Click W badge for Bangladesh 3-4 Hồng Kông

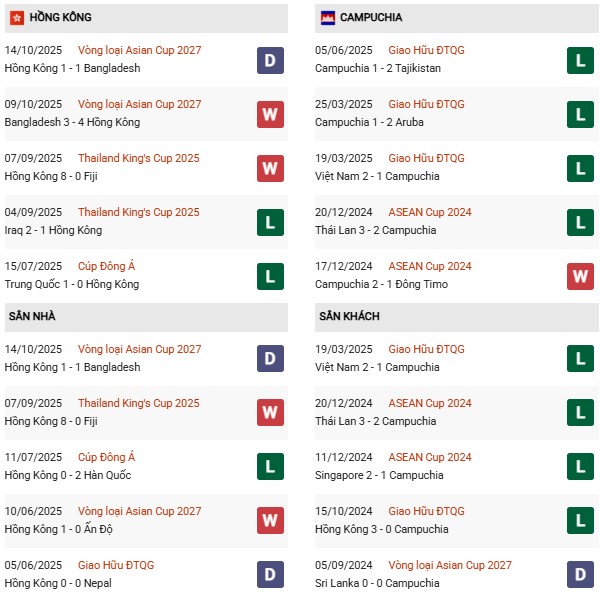[x=270, y=114]
